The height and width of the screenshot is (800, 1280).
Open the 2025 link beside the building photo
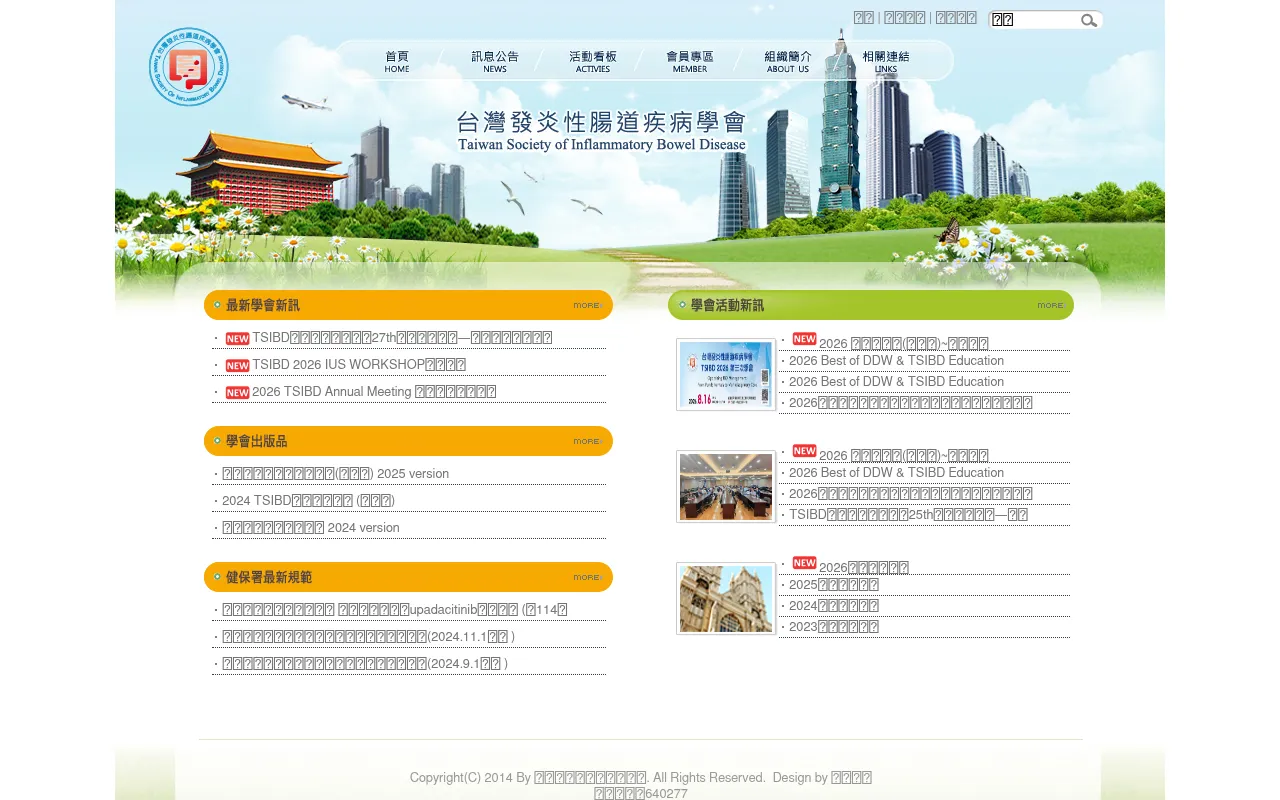(834, 585)
